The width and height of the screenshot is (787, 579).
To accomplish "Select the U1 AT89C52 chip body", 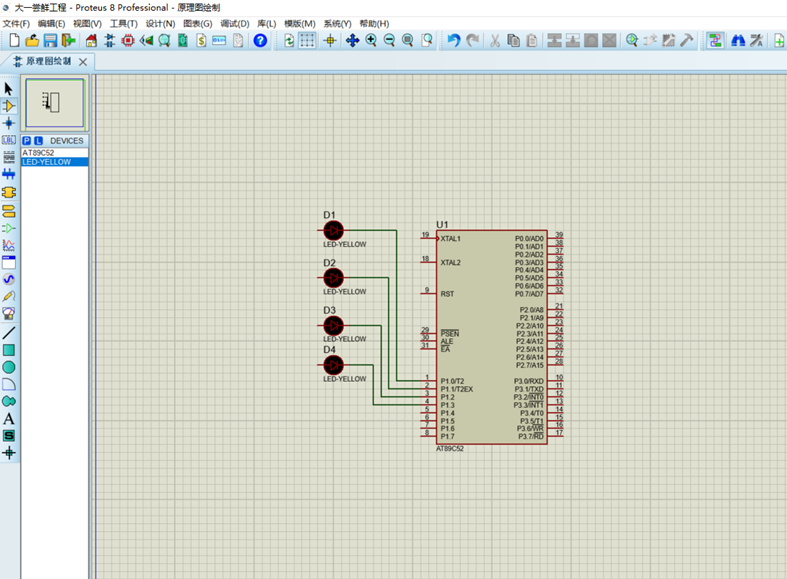I will 491,337.
